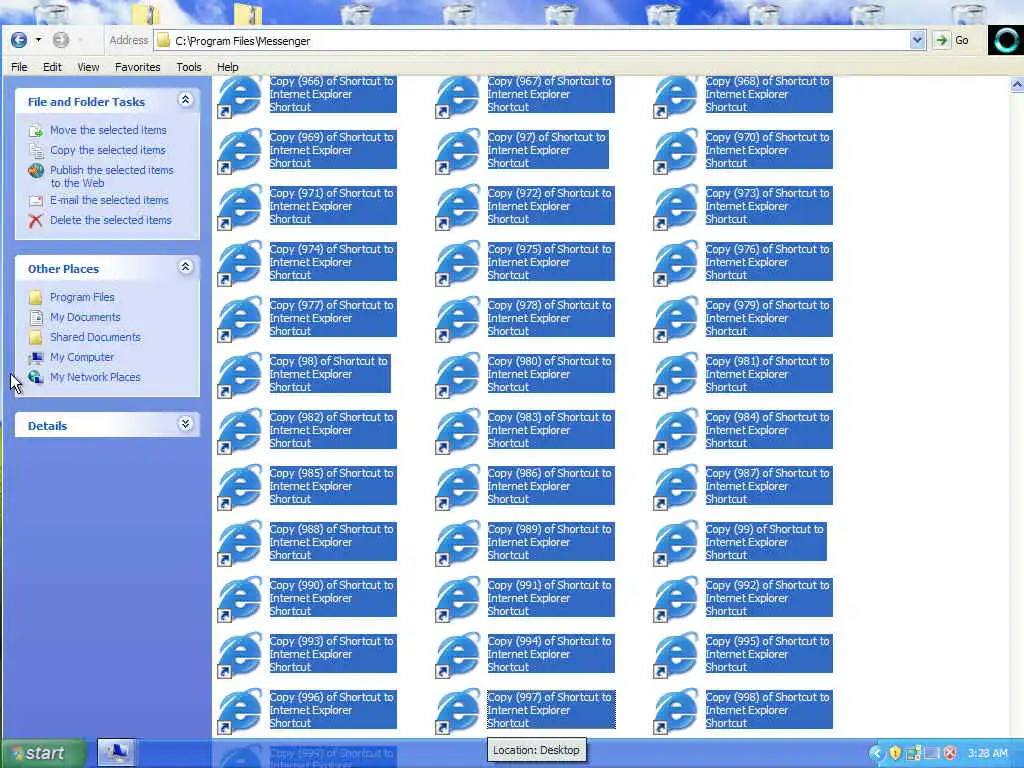Open the Edit menu
The height and width of the screenshot is (768, 1024).
tap(52, 67)
